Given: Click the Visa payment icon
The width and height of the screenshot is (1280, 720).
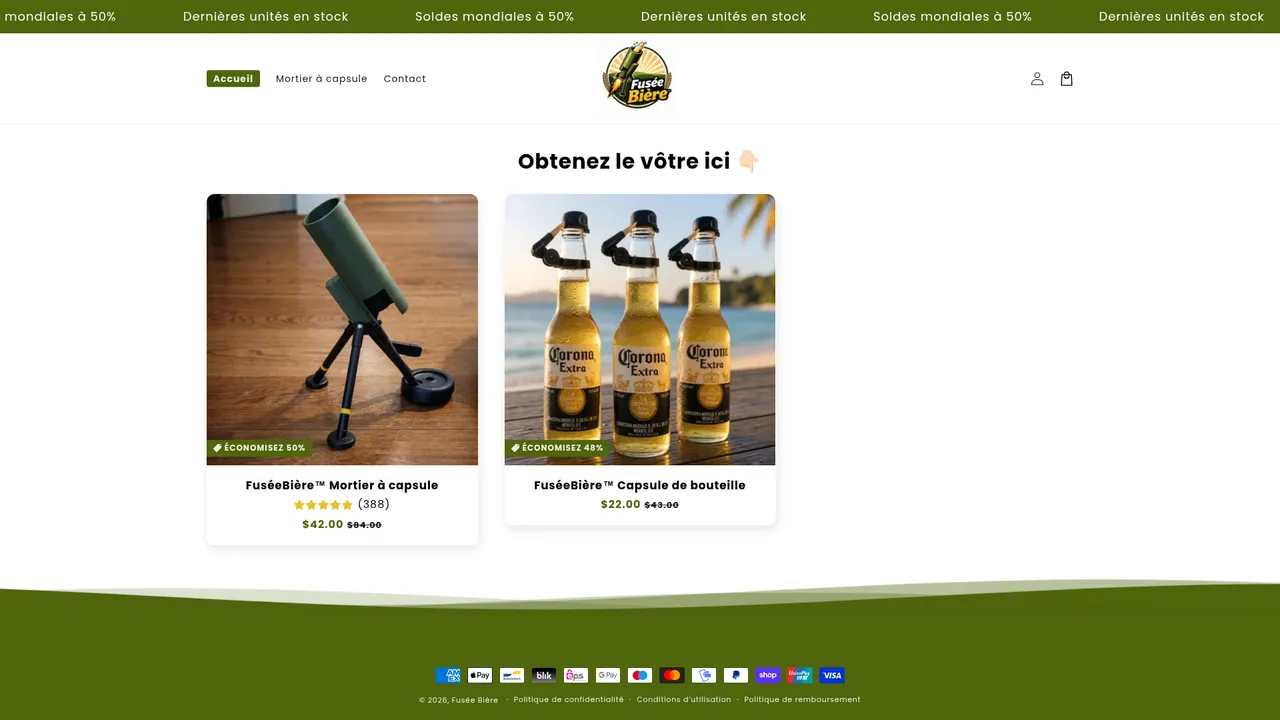Looking at the screenshot, I should (832, 675).
